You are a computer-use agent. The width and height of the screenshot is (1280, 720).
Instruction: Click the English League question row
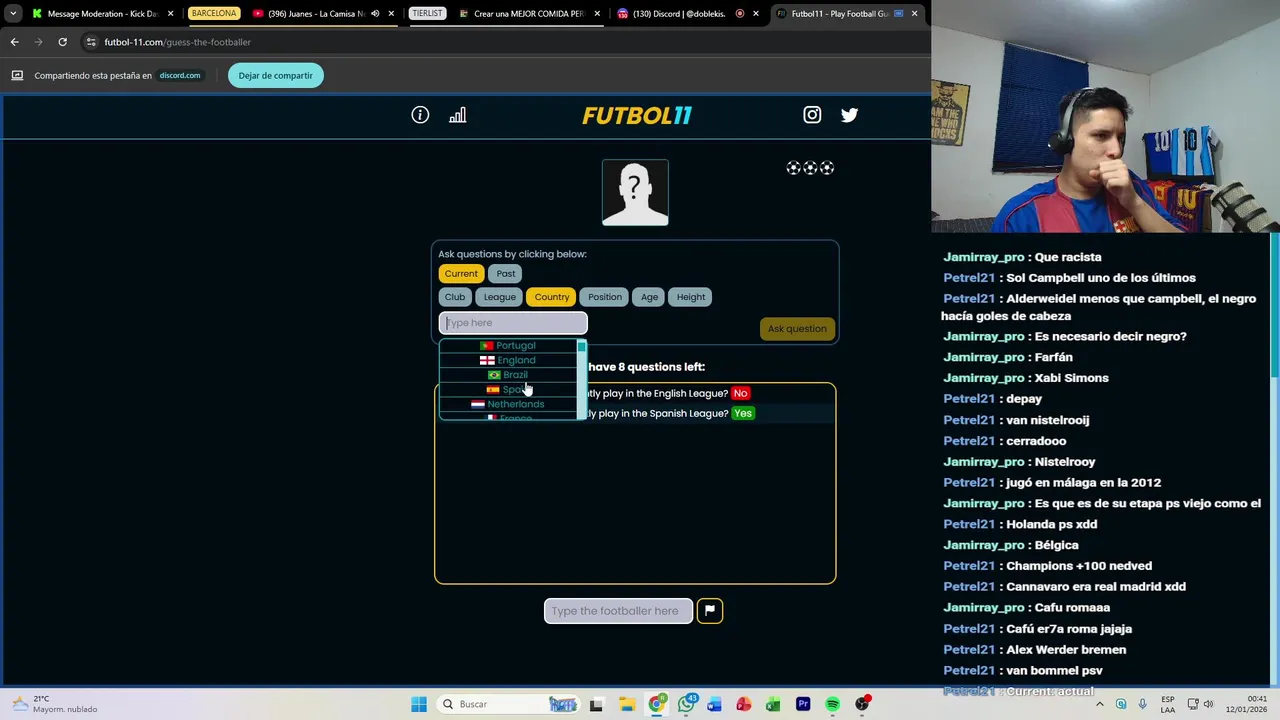tap(635, 393)
